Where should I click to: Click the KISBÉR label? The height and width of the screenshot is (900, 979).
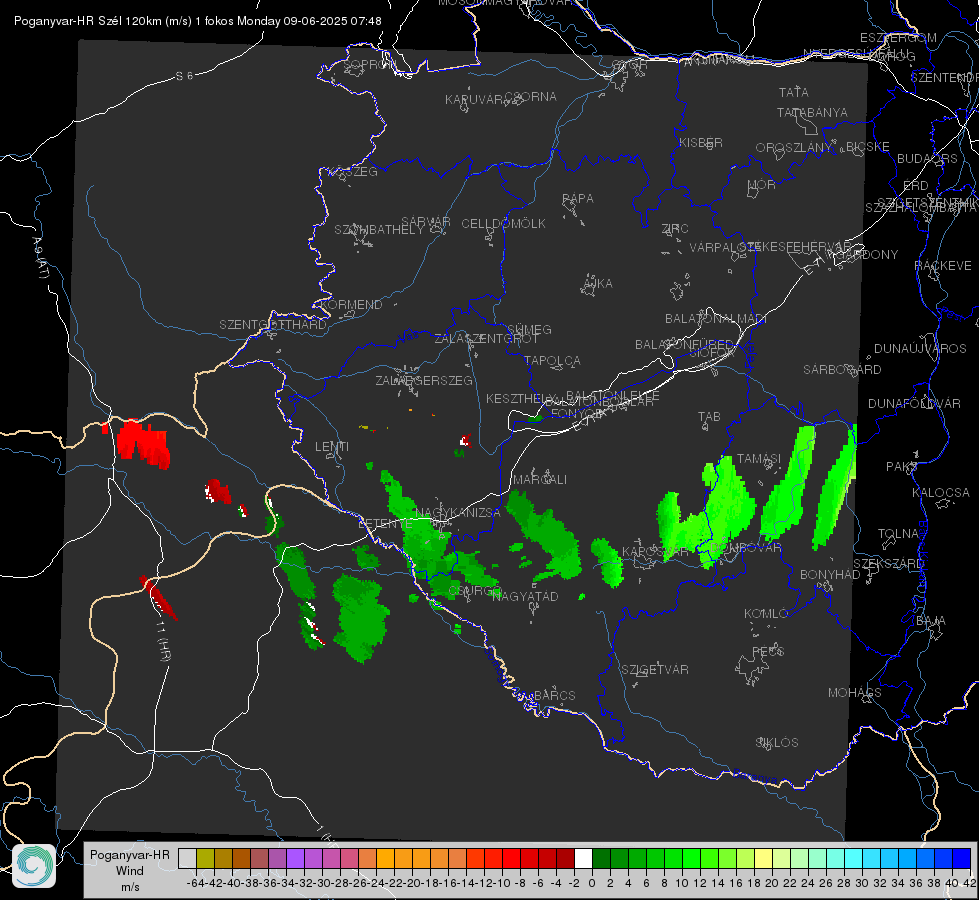701,143
